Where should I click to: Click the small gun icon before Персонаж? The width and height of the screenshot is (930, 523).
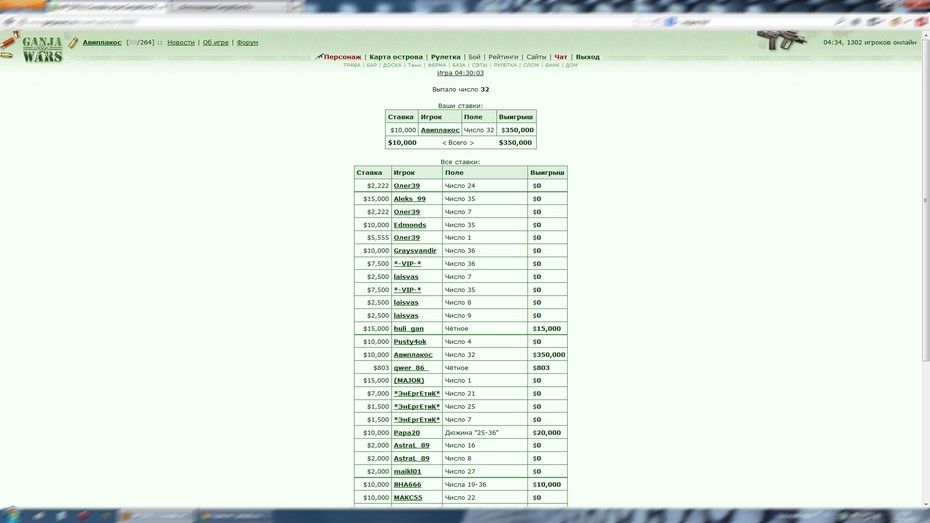[x=319, y=56]
